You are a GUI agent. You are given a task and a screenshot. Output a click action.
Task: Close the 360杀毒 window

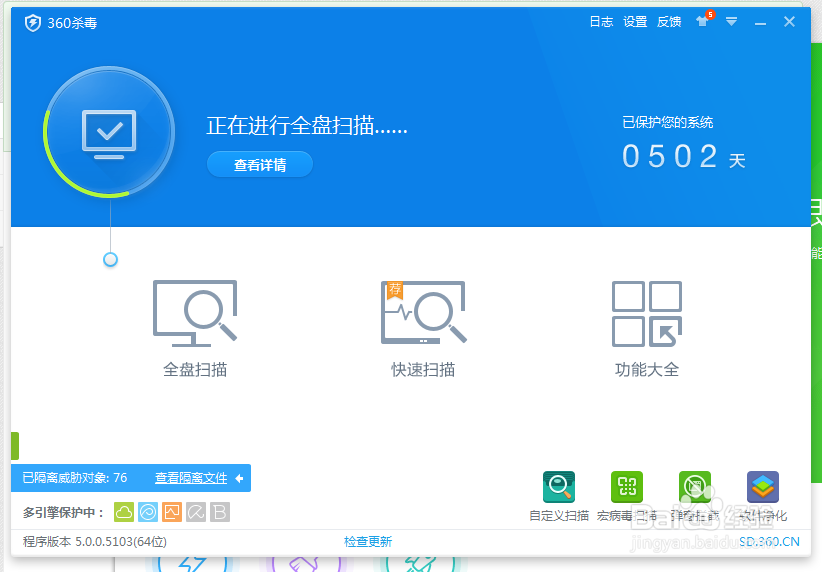pos(789,21)
